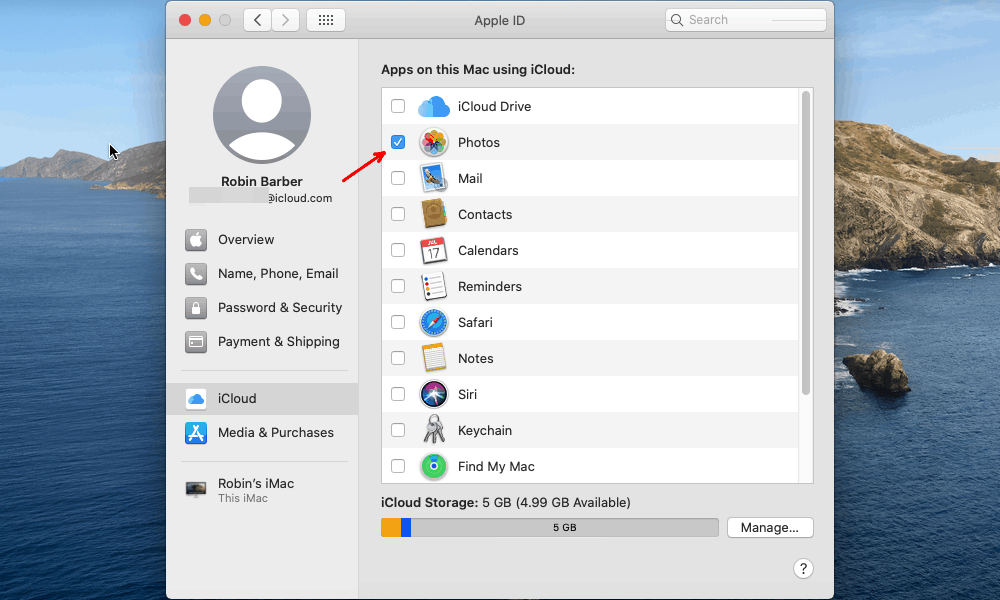Open Media & Purchases section
Screen dimensions: 1000x600
tap(262, 433)
